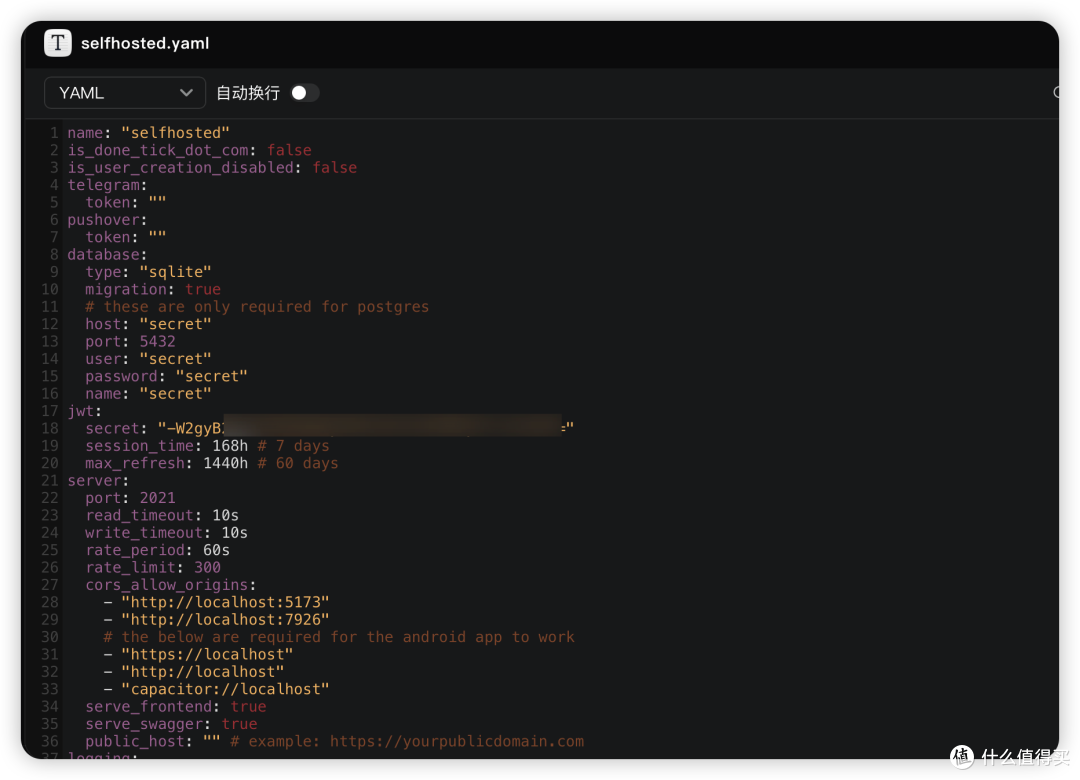Screen dimensions: 1080x780
Task: Click the line name: "selfhosted"
Action: point(149,133)
